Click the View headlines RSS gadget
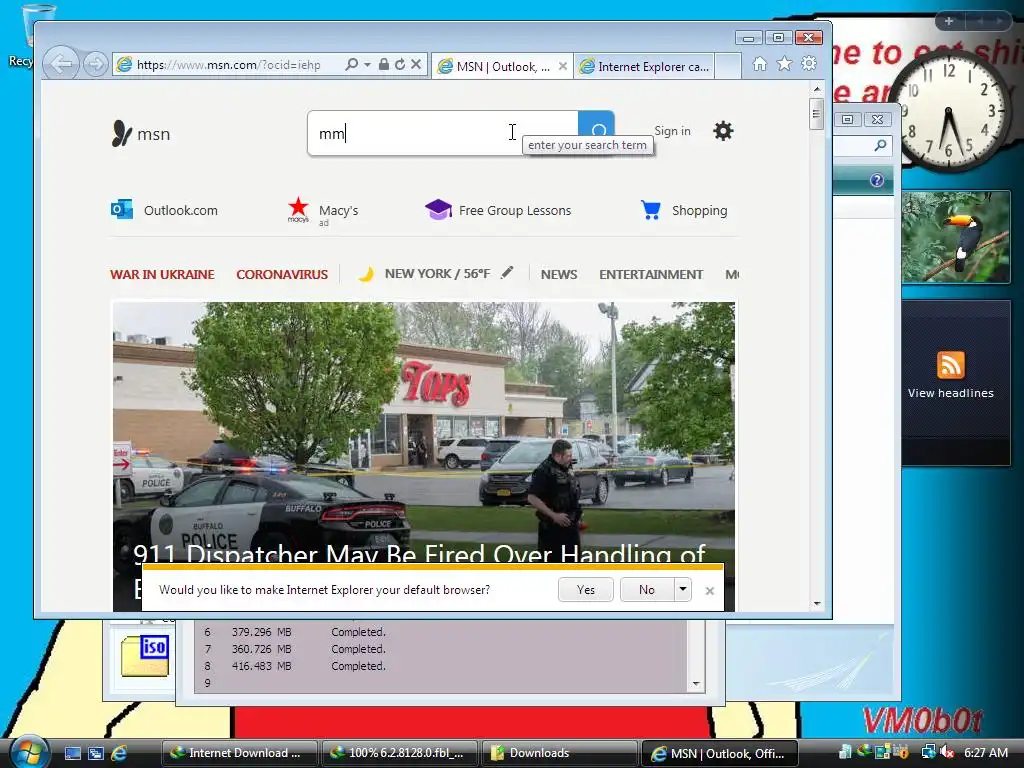The width and height of the screenshot is (1024, 768). [956, 383]
